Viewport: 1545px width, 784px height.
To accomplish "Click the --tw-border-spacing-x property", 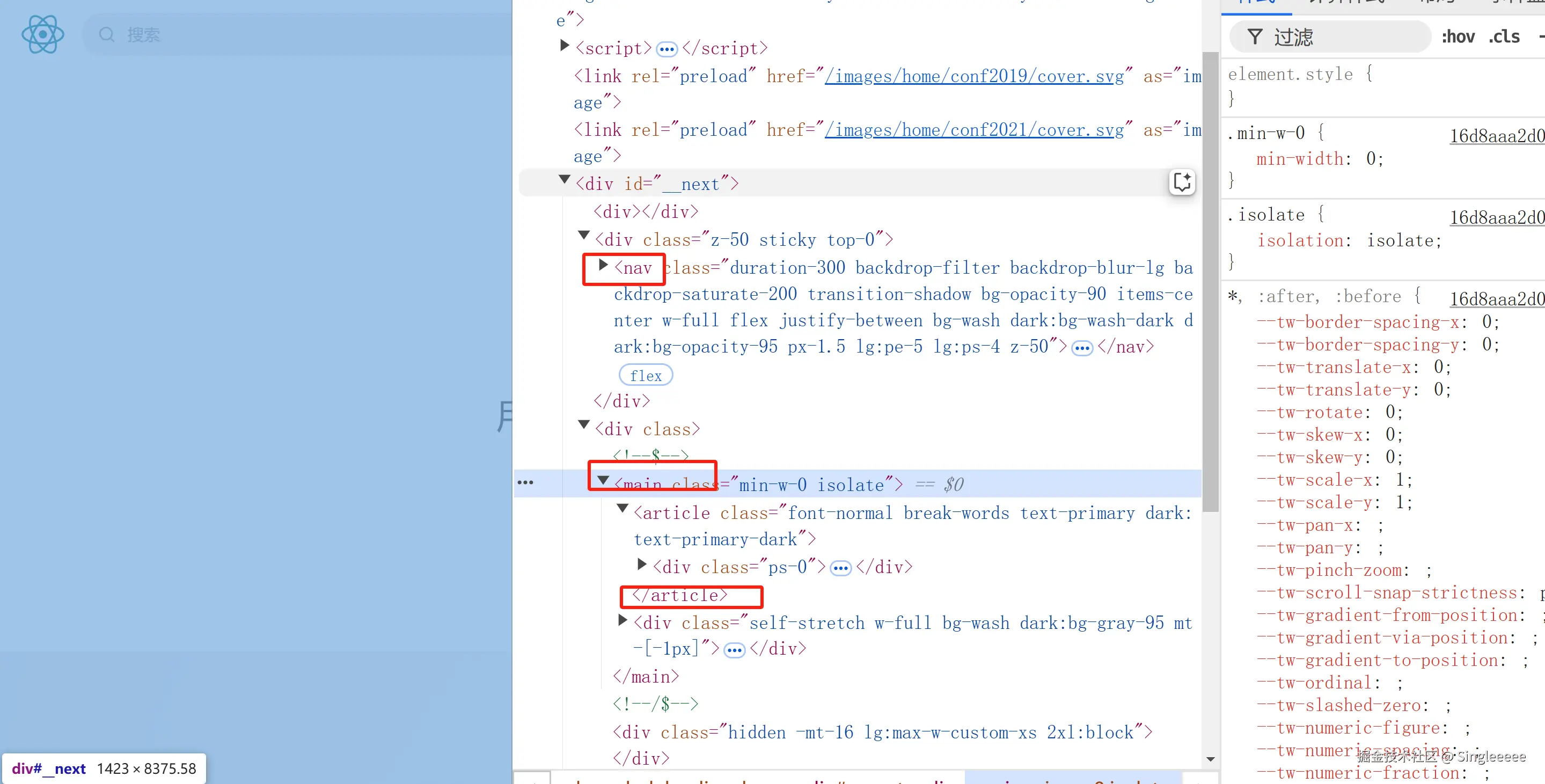I will tap(1357, 323).
